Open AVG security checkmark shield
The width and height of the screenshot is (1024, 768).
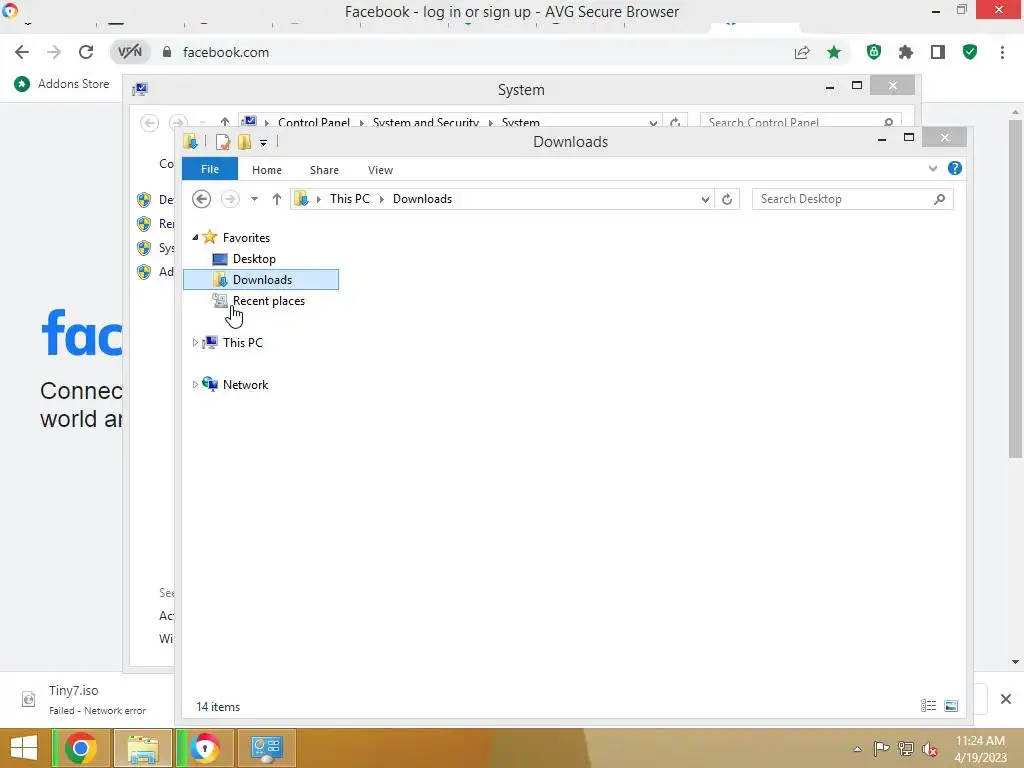[x=970, y=52]
